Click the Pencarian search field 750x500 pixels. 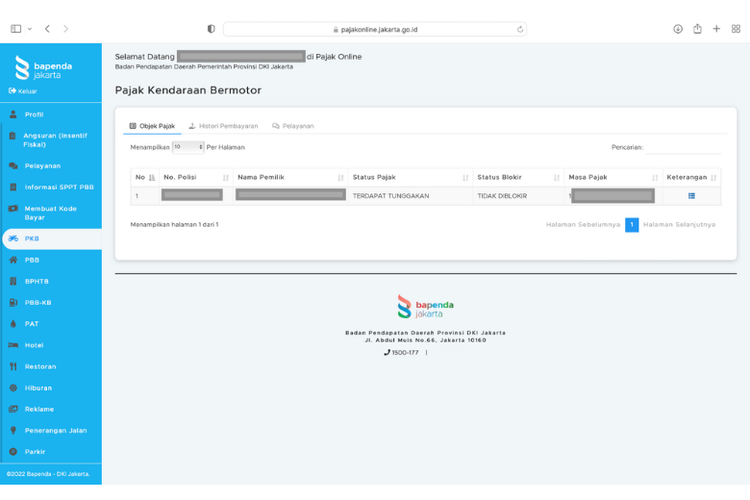(682, 148)
